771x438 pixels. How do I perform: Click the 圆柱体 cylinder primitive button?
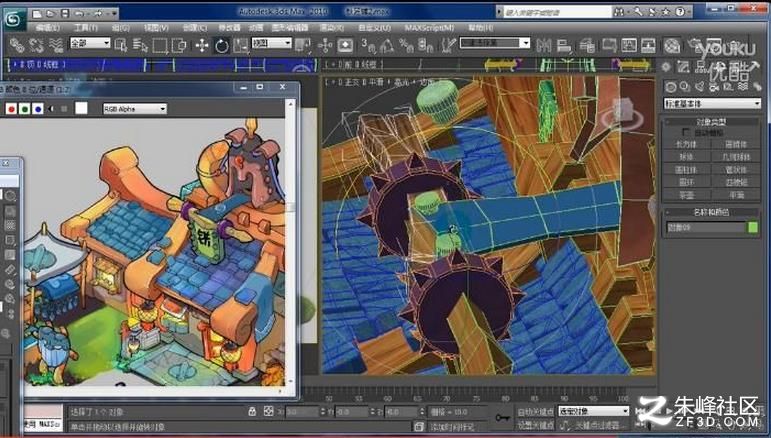click(686, 170)
